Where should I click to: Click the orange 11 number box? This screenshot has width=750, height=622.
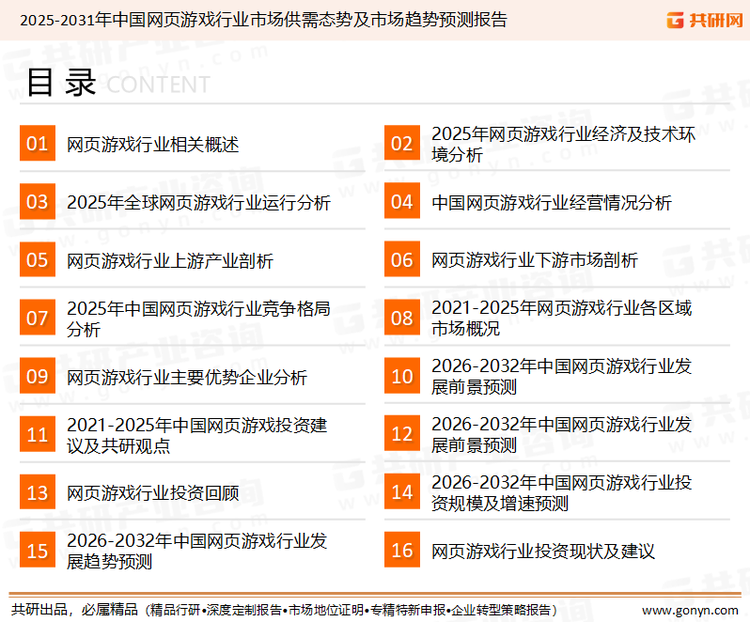[x=37, y=434]
